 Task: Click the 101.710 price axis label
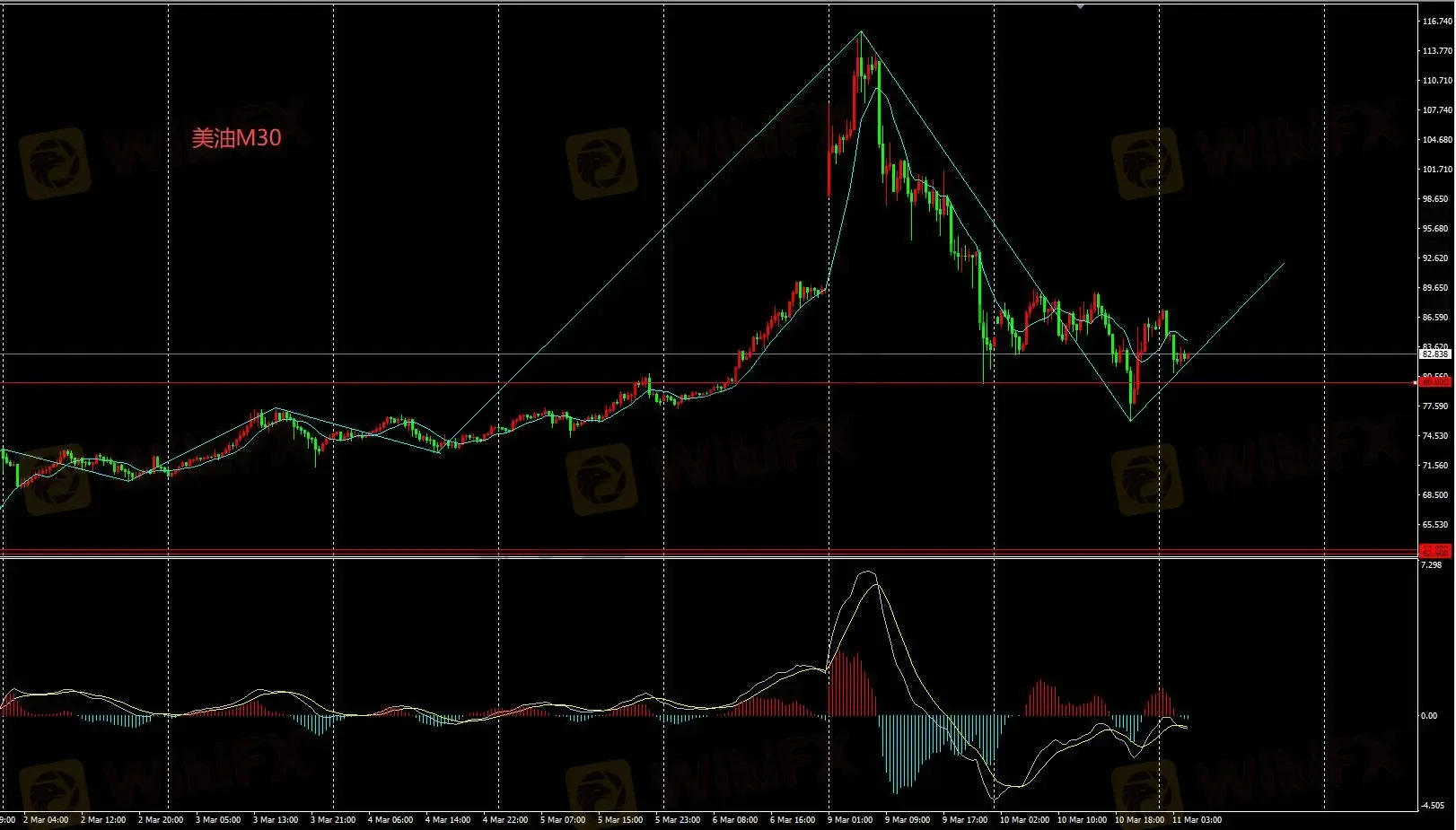tap(1437, 170)
